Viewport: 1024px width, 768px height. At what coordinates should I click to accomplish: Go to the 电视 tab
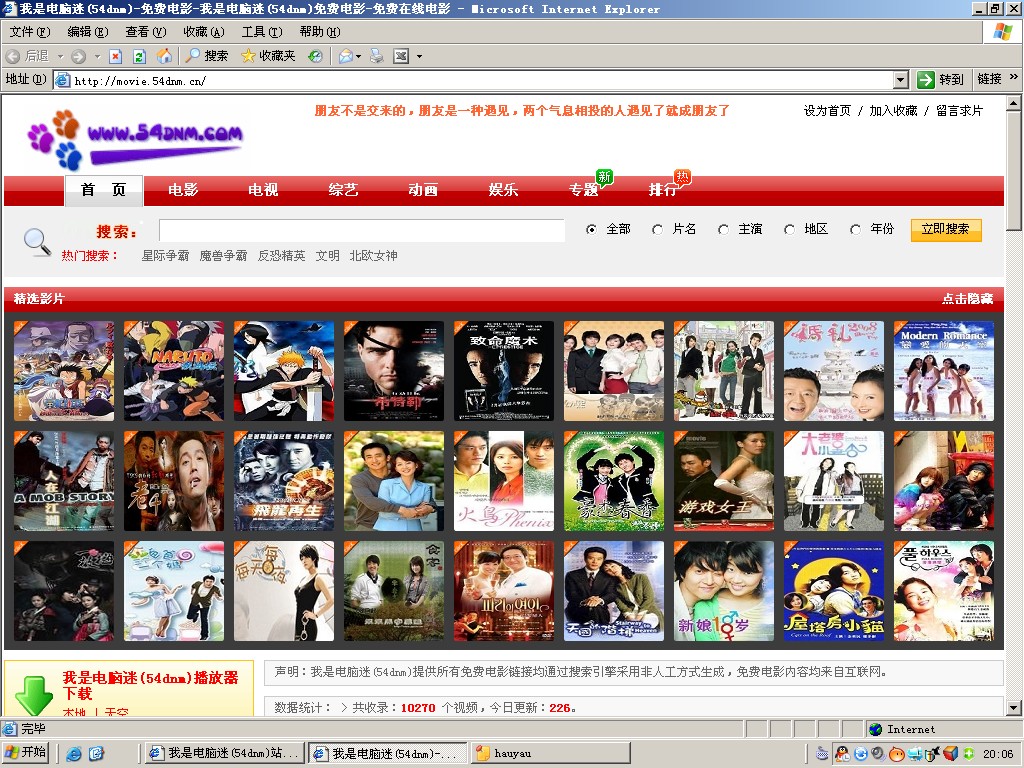coord(263,190)
